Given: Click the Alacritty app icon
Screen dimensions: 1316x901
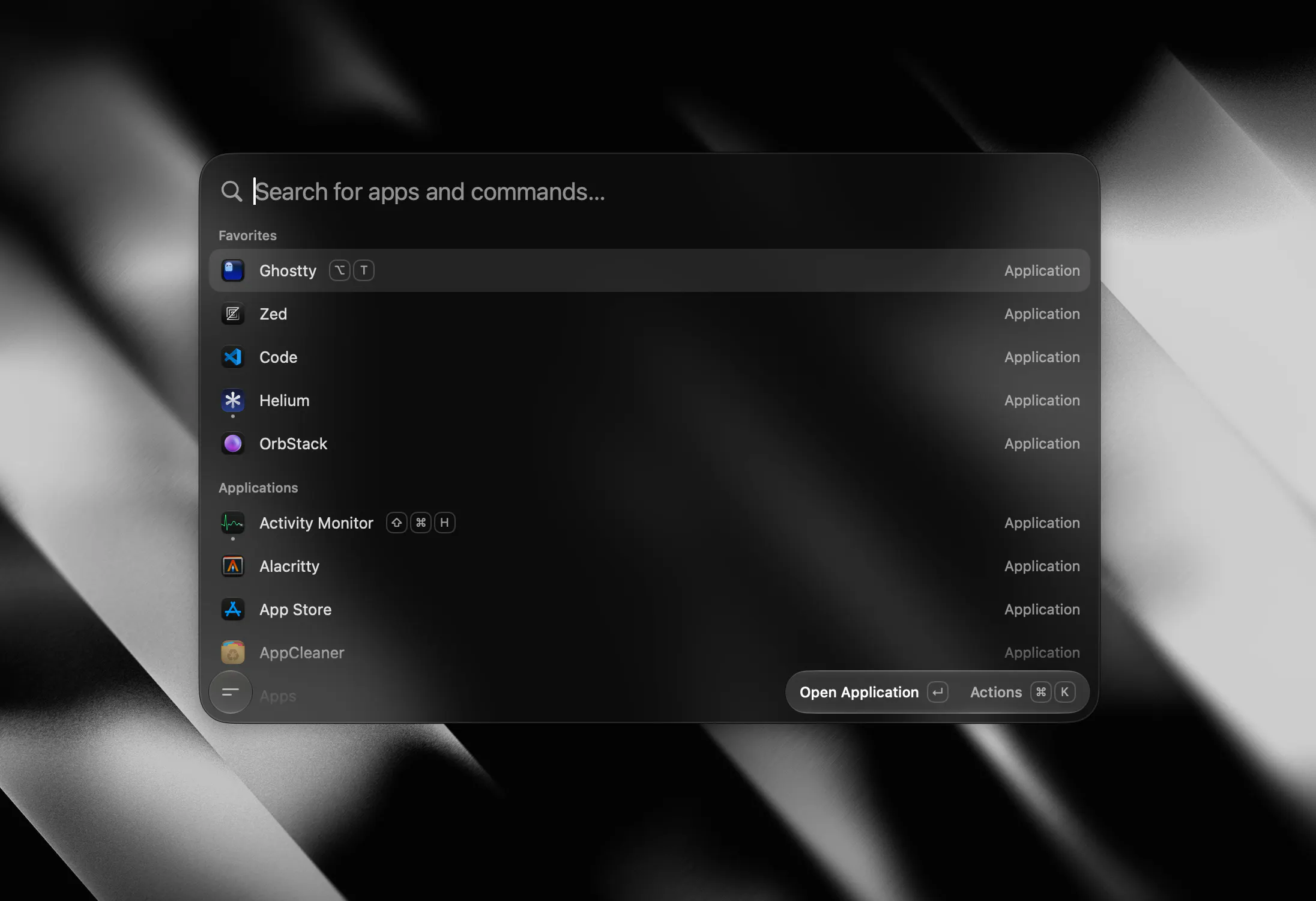Looking at the screenshot, I should coord(233,566).
